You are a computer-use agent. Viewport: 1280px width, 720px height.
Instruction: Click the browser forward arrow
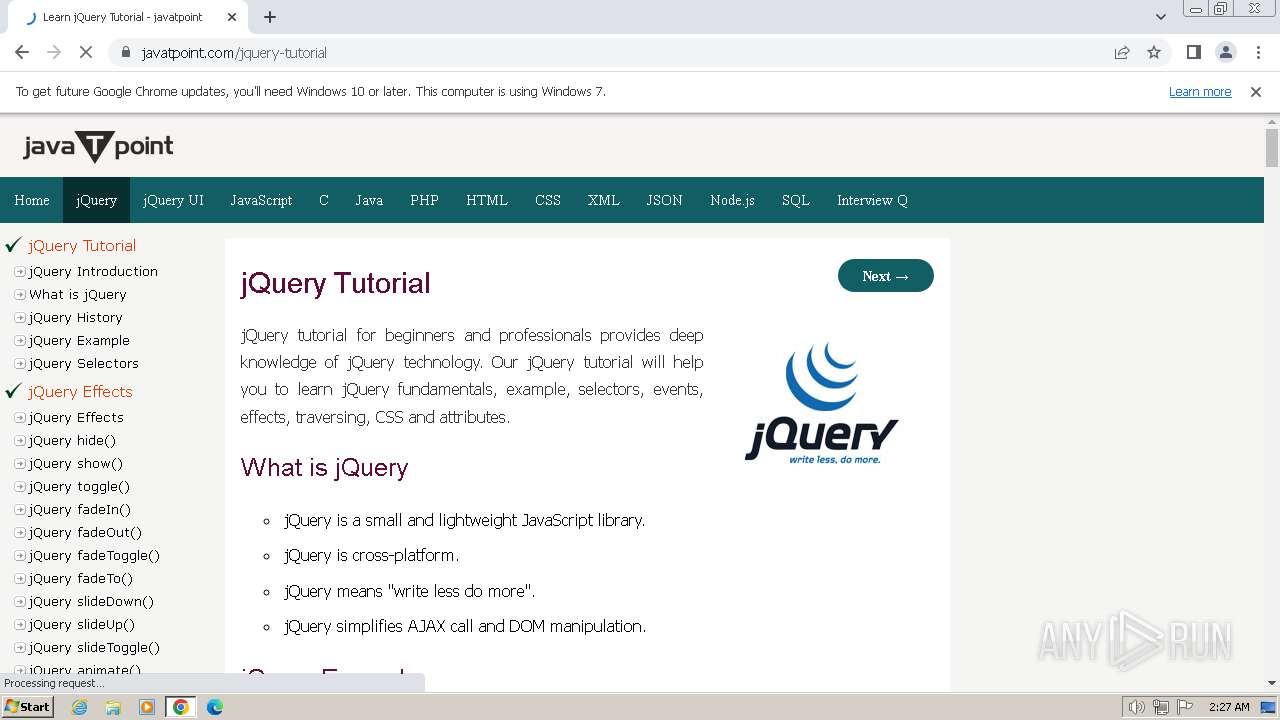pyautogui.click(x=54, y=52)
